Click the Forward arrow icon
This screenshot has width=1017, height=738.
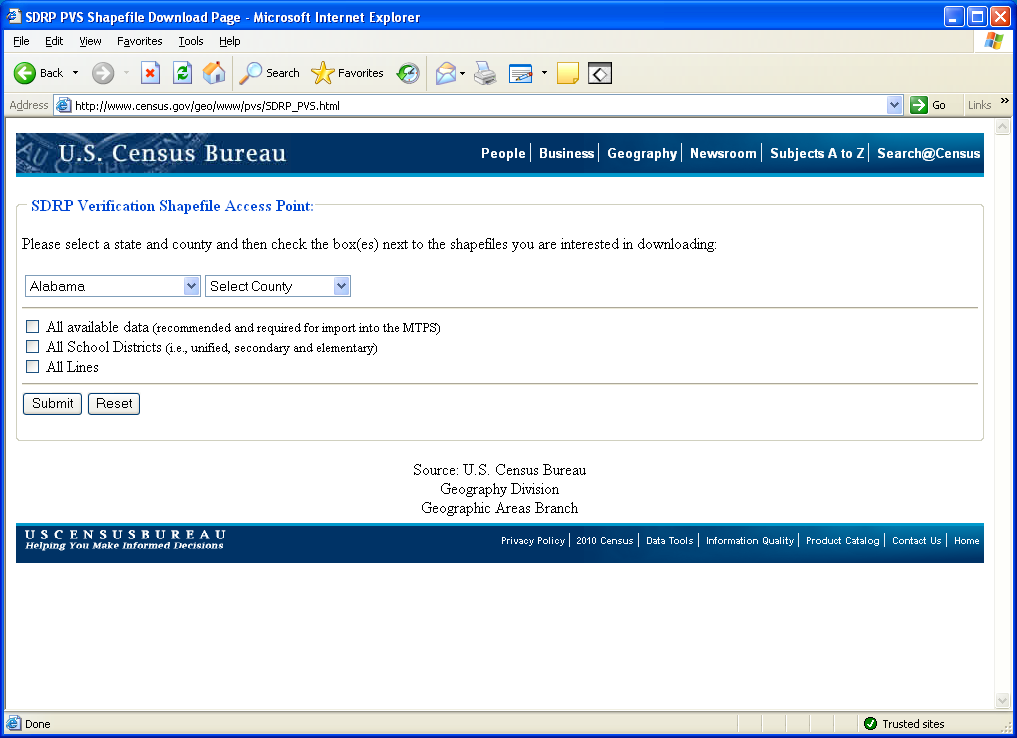(x=102, y=73)
